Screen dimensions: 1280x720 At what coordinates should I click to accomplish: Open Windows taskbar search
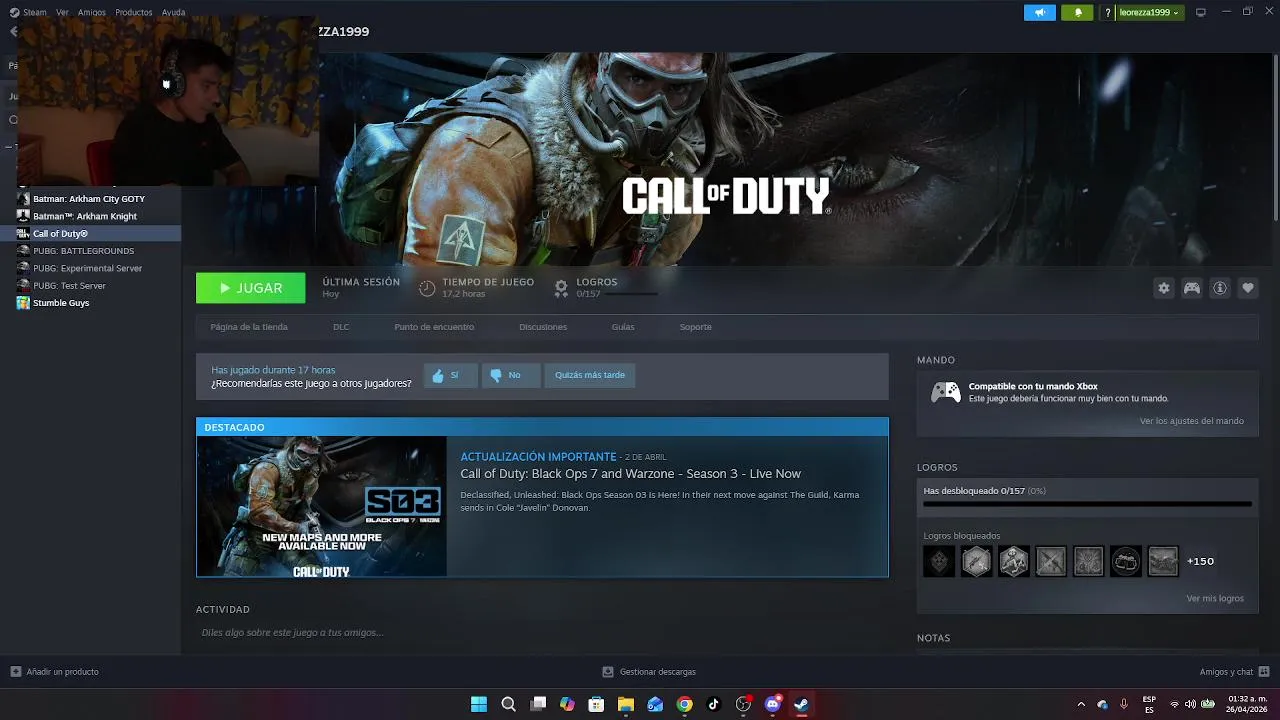[x=508, y=704]
